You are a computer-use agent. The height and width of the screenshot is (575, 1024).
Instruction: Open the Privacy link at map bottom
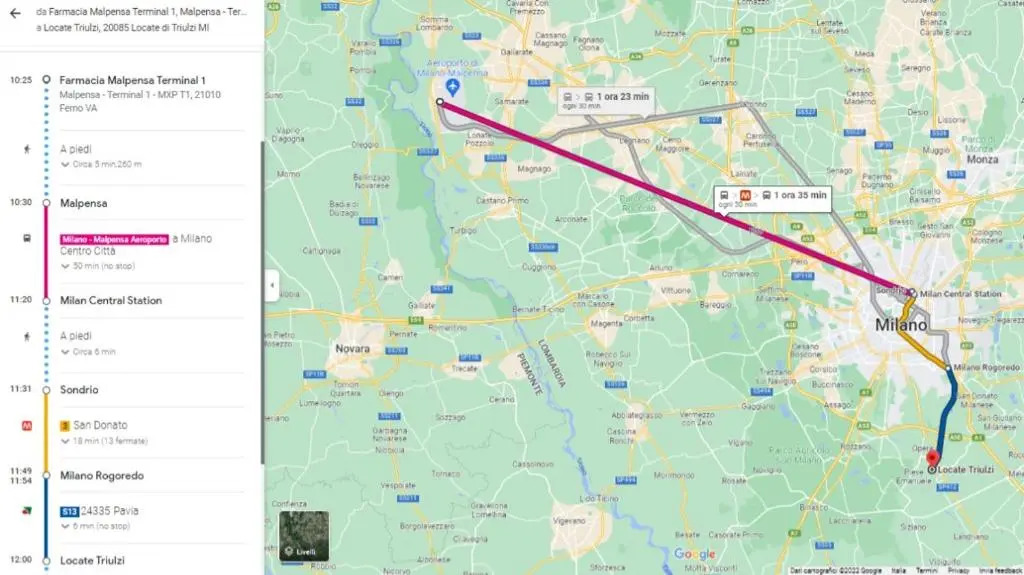[958, 570]
